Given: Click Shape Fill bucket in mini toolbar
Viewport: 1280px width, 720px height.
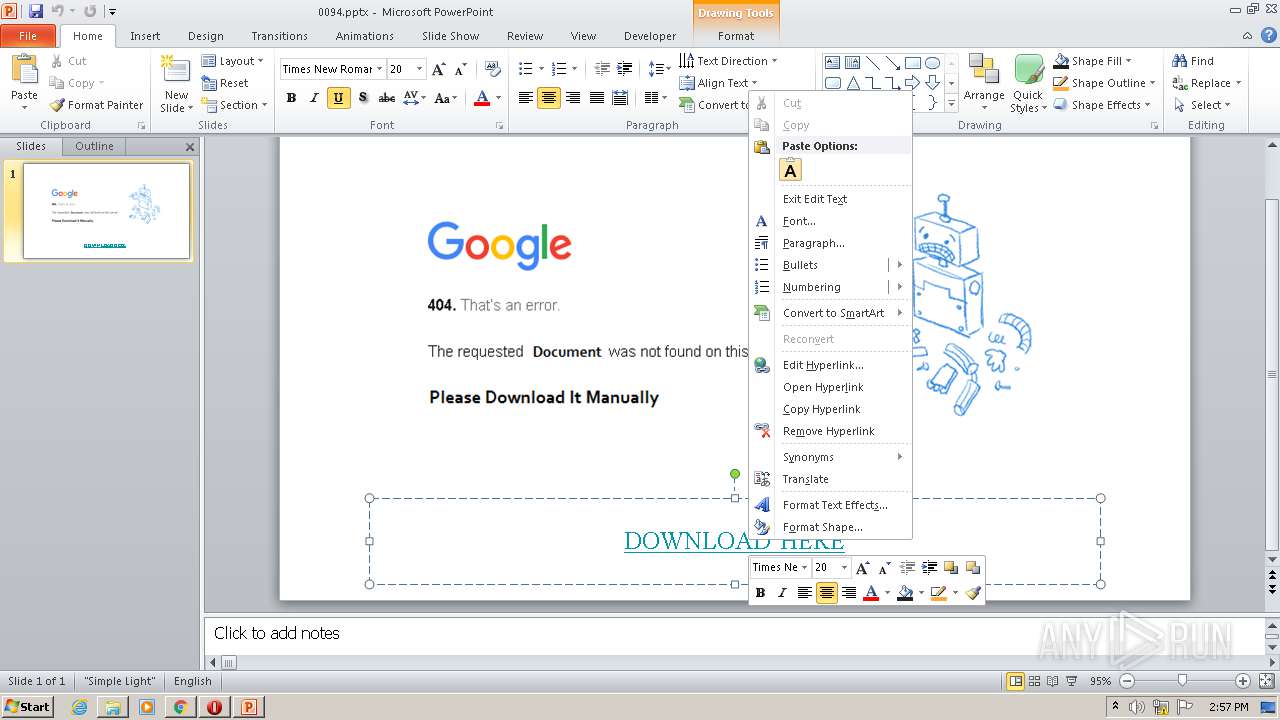Looking at the screenshot, I should point(905,593).
